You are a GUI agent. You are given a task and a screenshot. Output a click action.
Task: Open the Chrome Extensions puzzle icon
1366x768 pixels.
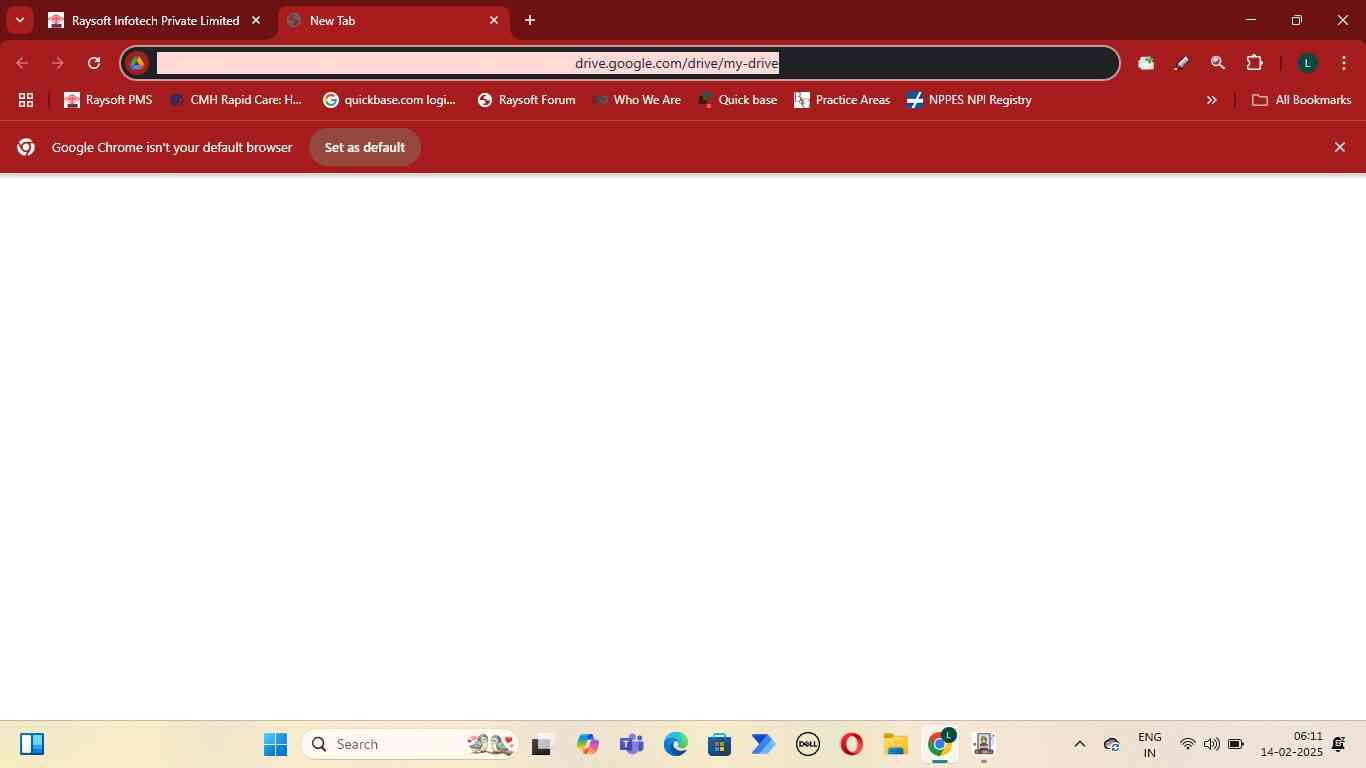pos(1254,63)
